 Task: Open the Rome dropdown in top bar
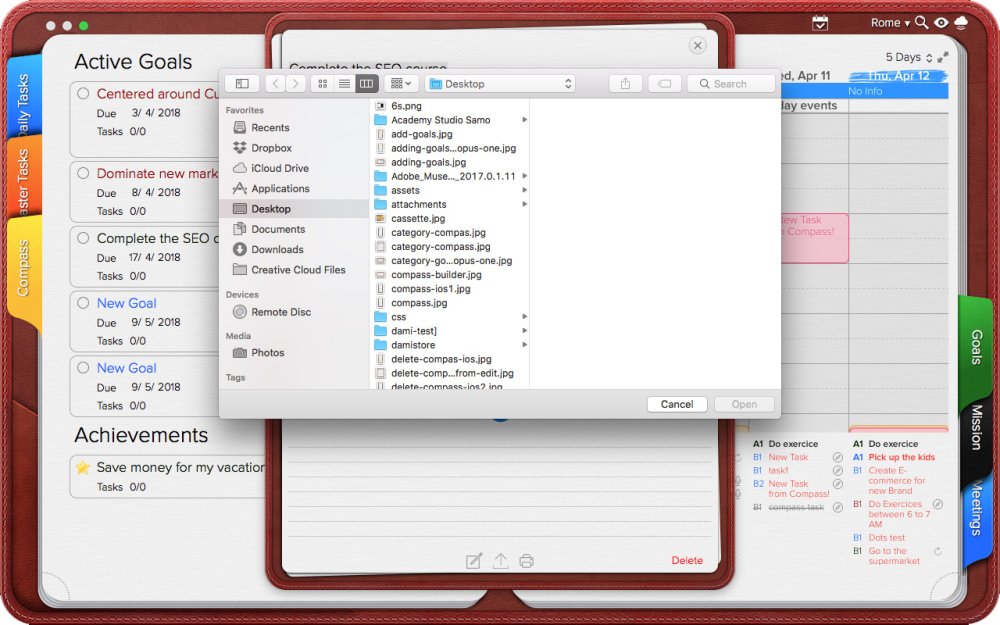click(890, 23)
